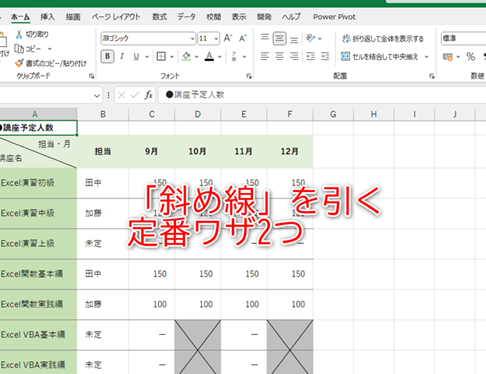
Task: Align text left in cell
Action: (265, 56)
